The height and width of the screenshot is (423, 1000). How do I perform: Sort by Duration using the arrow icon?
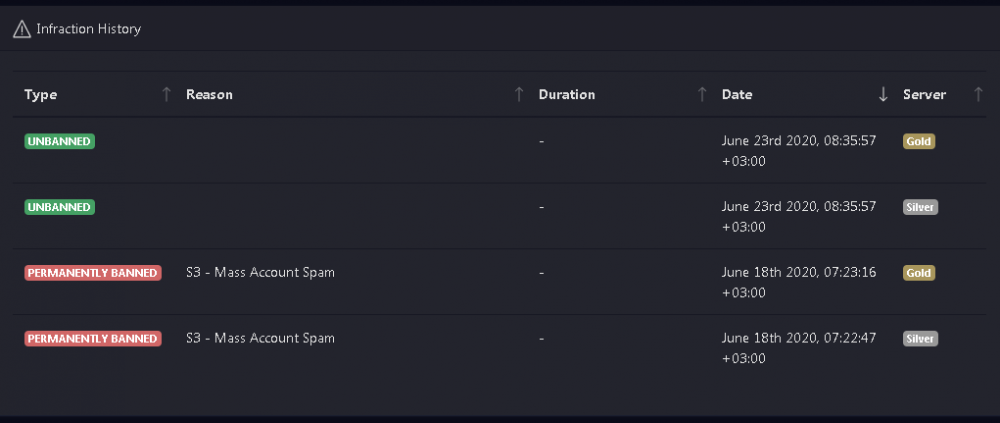pyautogui.click(x=702, y=94)
